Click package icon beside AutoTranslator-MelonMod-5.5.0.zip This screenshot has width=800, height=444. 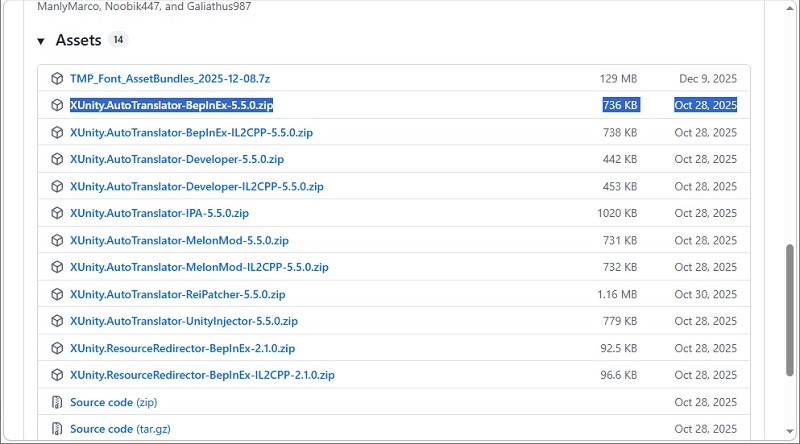point(57,240)
